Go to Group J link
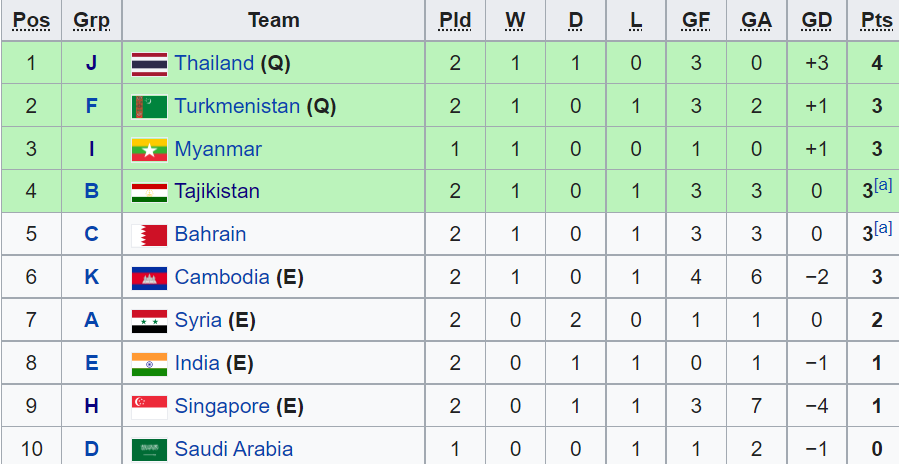 (91, 63)
